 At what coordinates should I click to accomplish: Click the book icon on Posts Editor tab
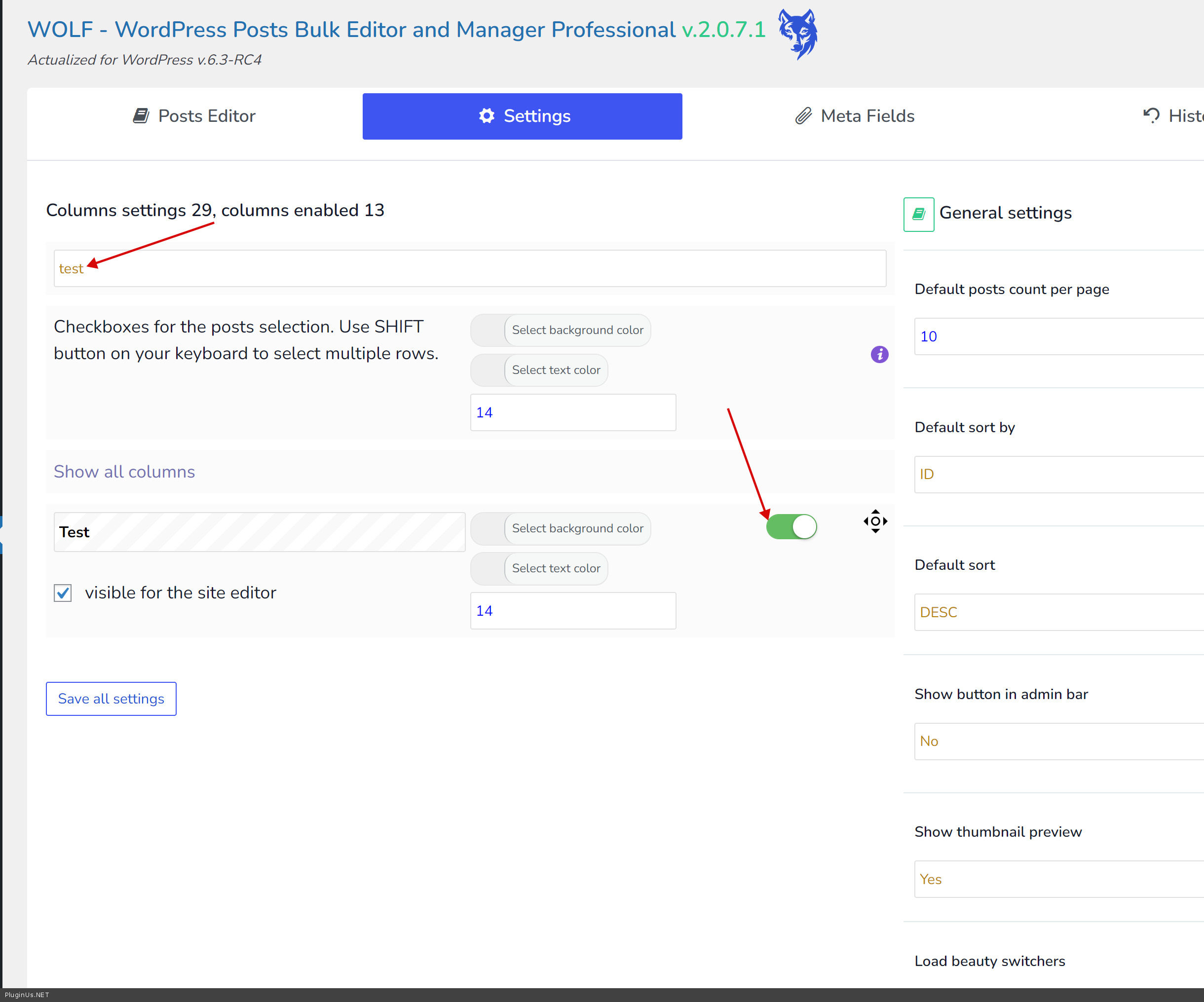[141, 116]
